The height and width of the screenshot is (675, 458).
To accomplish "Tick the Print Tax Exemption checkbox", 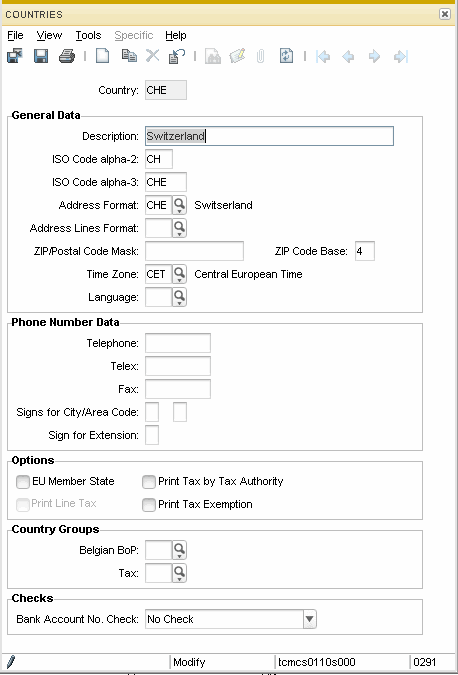I will coord(149,505).
